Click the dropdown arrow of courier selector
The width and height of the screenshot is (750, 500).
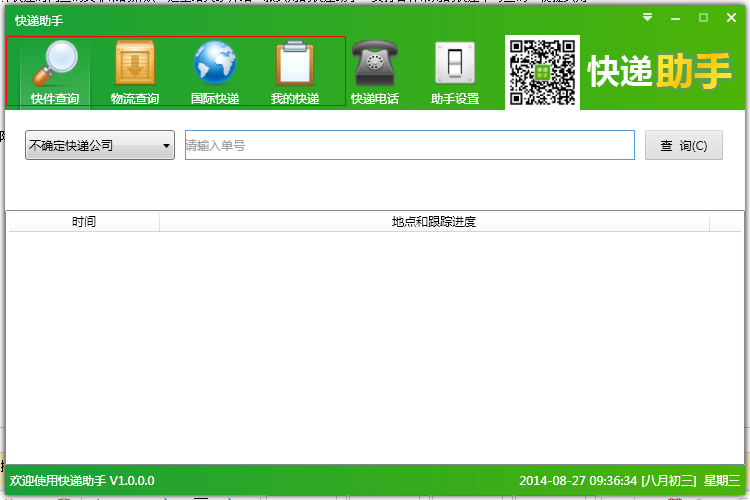click(166, 145)
